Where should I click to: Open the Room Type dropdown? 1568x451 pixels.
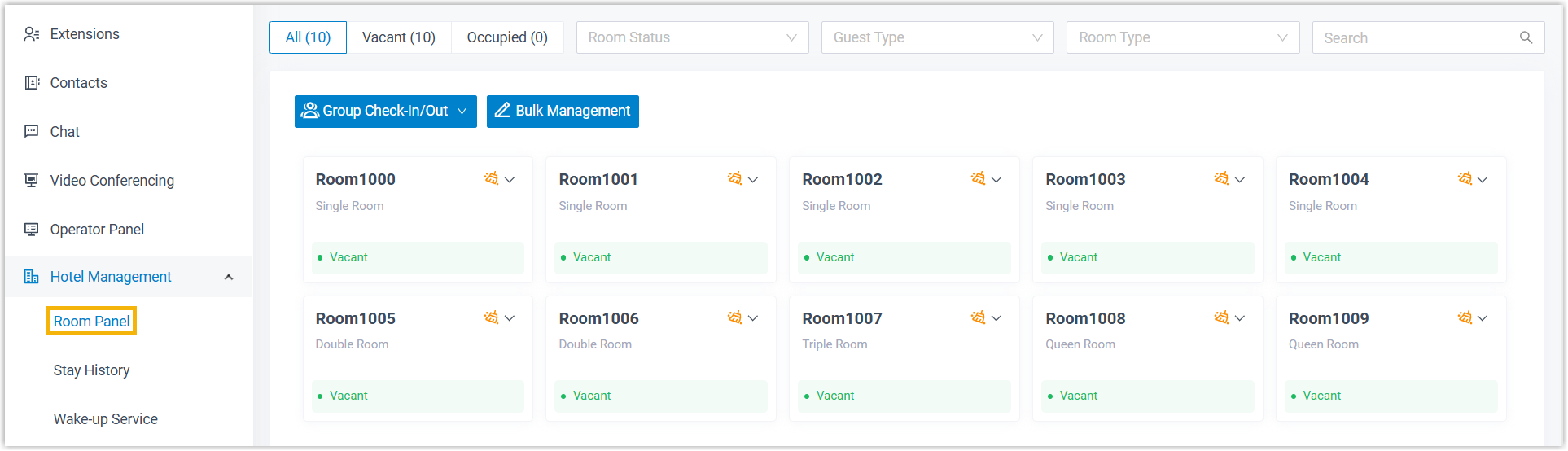click(x=1182, y=37)
